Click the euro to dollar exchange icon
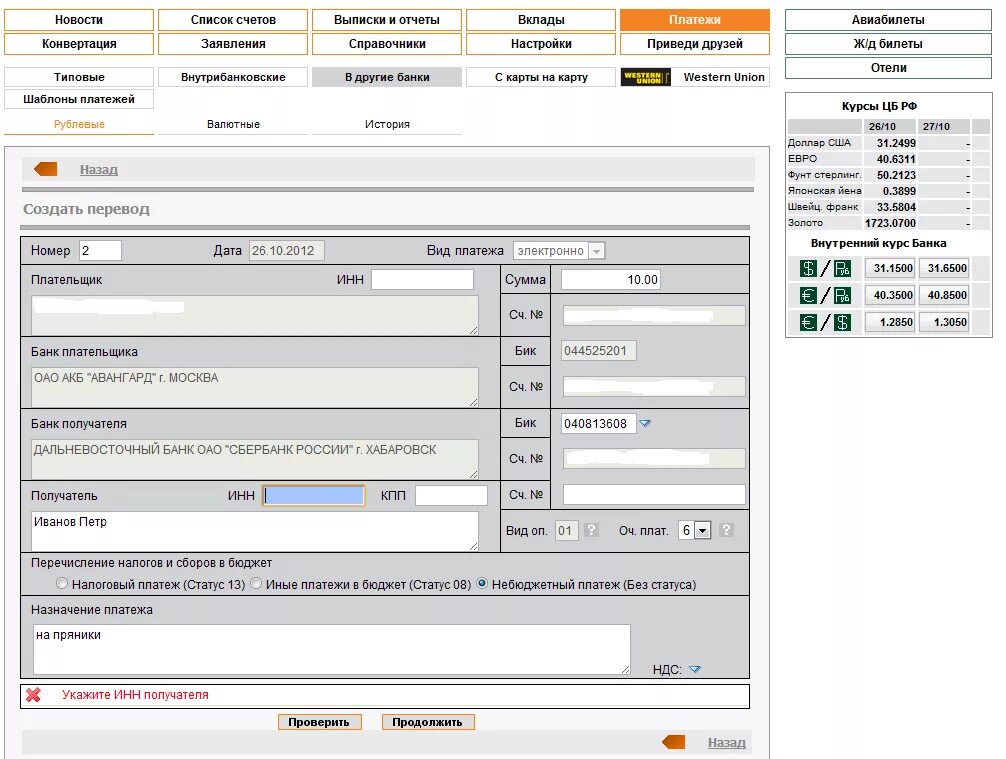Screen dimensions: 1006x759 pos(825,322)
